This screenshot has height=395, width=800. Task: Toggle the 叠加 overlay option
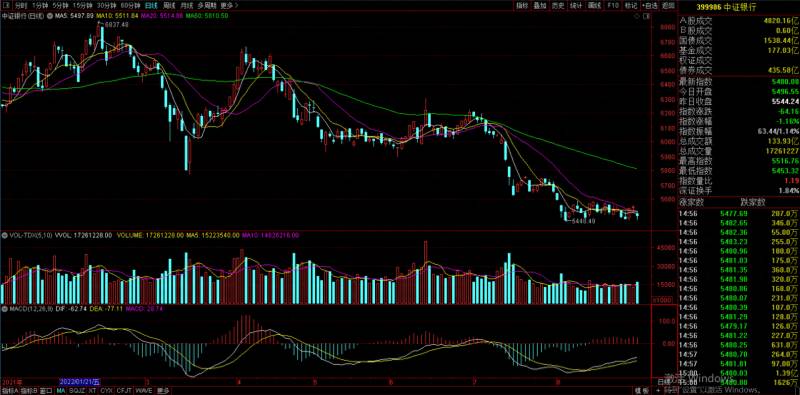click(539, 6)
